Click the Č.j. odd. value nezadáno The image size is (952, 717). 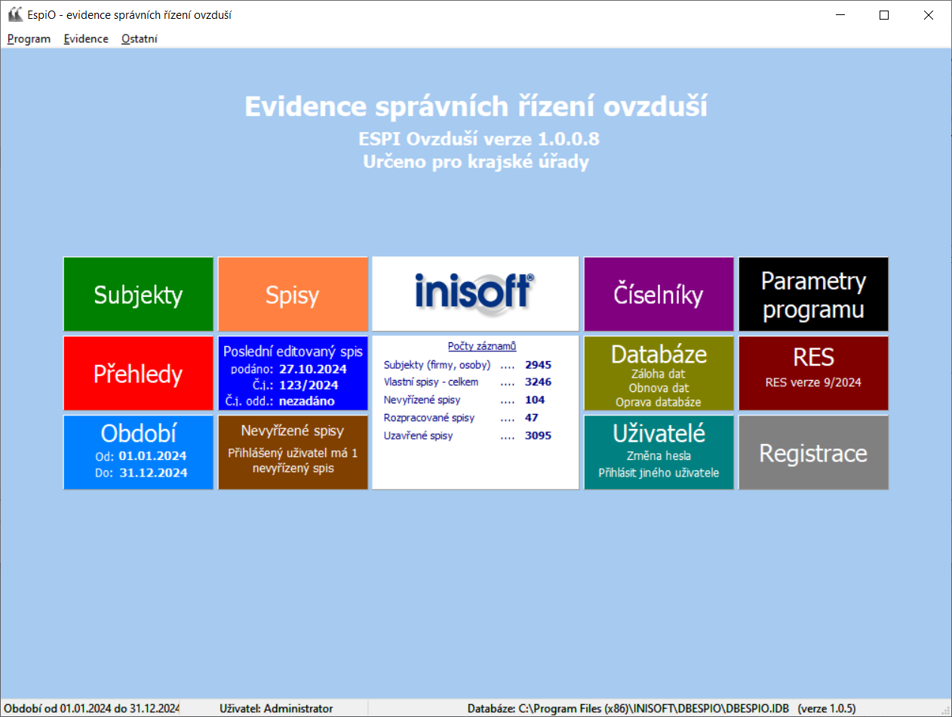[307, 401]
